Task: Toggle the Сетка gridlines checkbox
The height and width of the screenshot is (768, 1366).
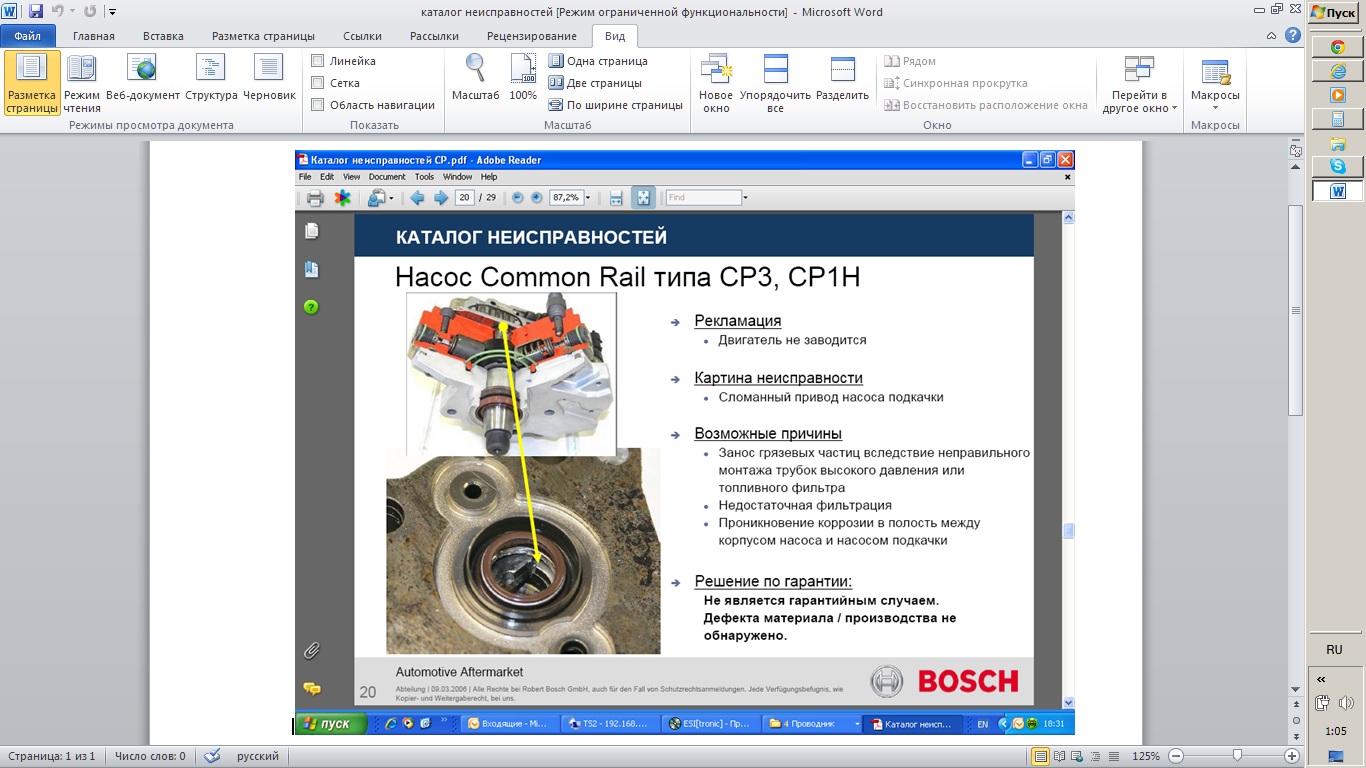Action: point(318,83)
